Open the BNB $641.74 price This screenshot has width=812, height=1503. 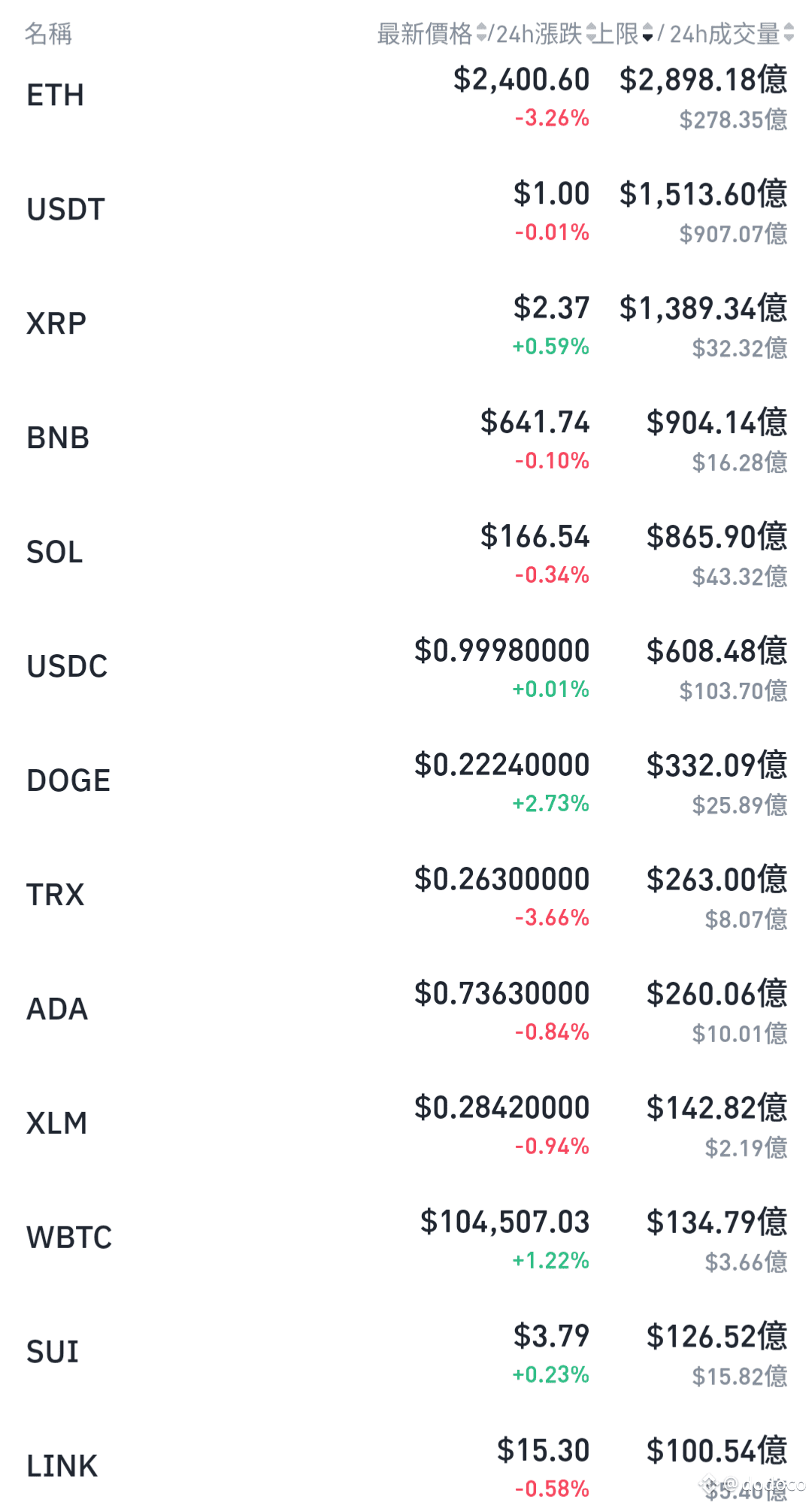[535, 422]
